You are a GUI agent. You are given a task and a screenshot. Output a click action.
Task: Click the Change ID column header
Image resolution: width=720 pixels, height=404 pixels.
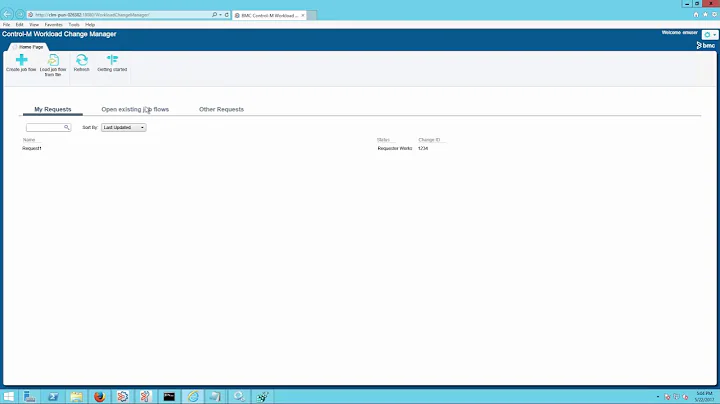click(429, 140)
